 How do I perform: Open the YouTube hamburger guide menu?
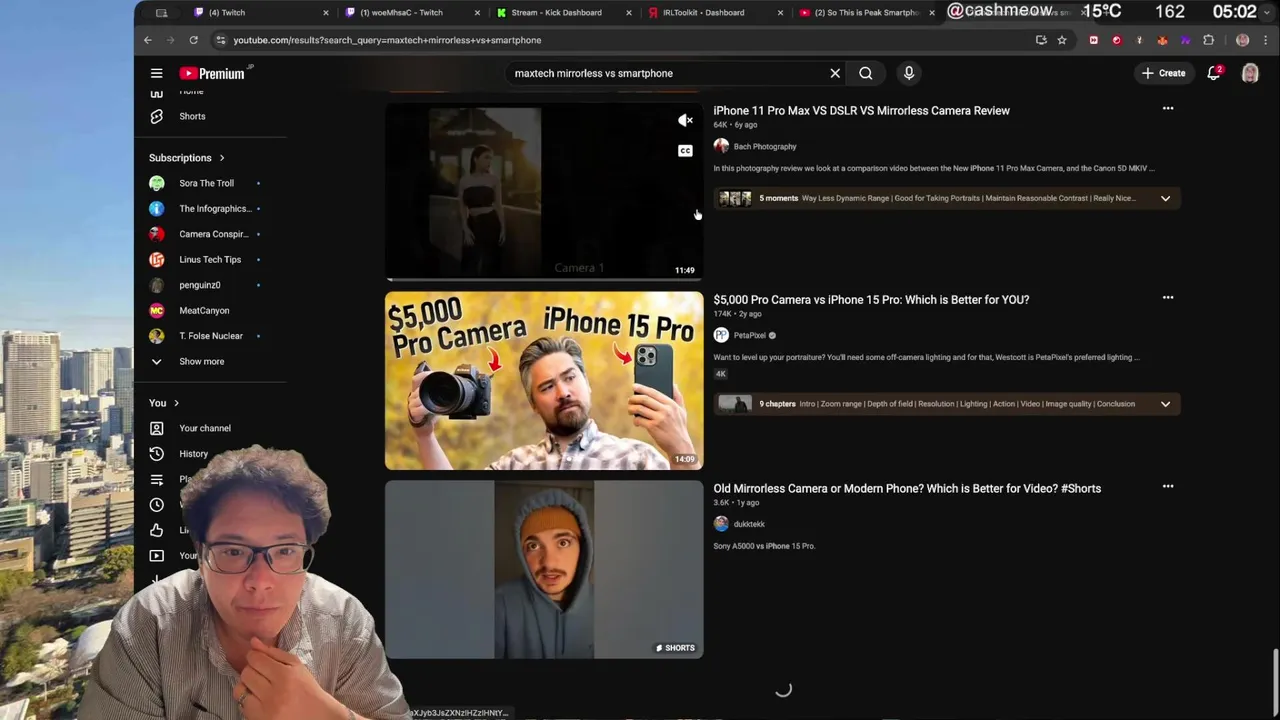click(156, 73)
